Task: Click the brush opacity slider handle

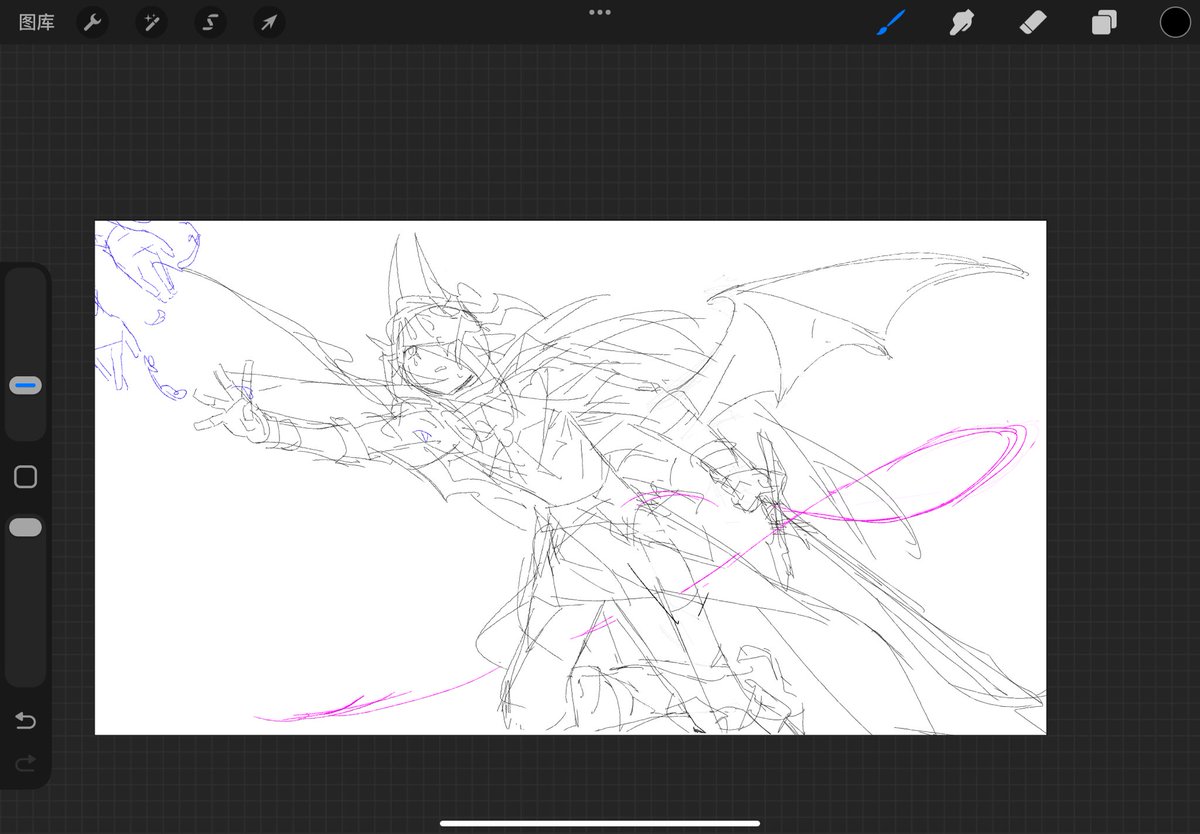Action: coord(25,527)
